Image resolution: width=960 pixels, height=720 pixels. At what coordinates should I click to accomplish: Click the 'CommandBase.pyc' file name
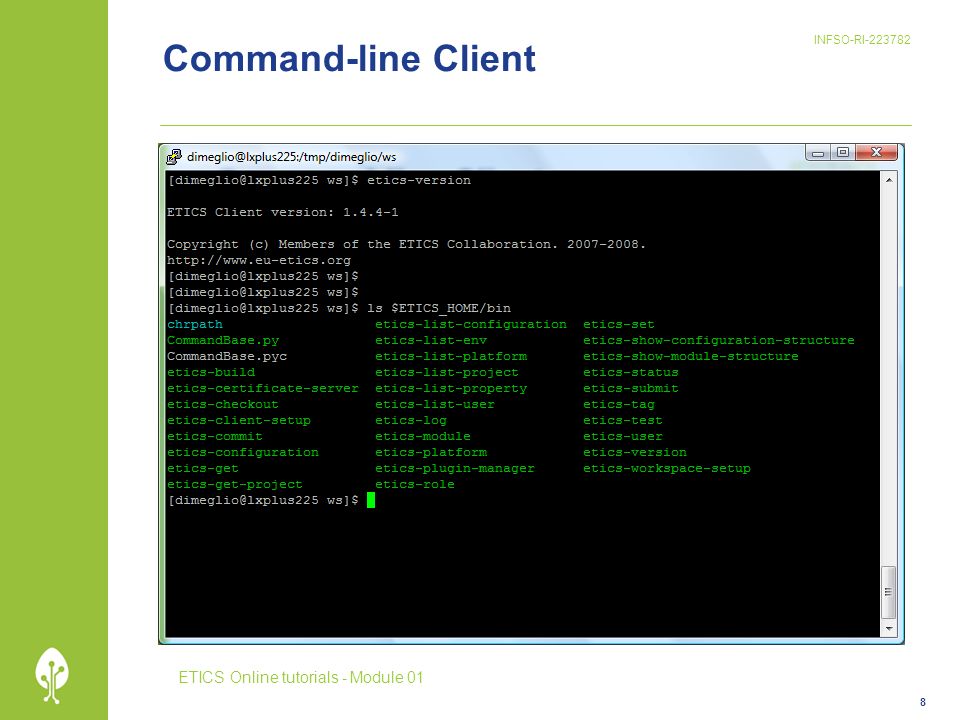click(x=227, y=356)
